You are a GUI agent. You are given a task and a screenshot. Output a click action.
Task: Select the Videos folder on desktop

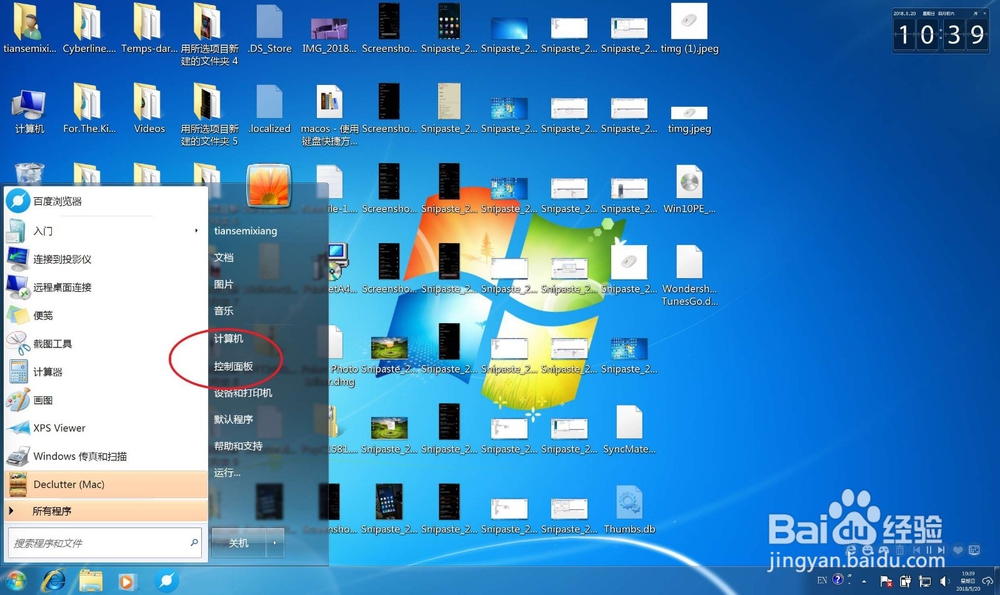[149, 108]
